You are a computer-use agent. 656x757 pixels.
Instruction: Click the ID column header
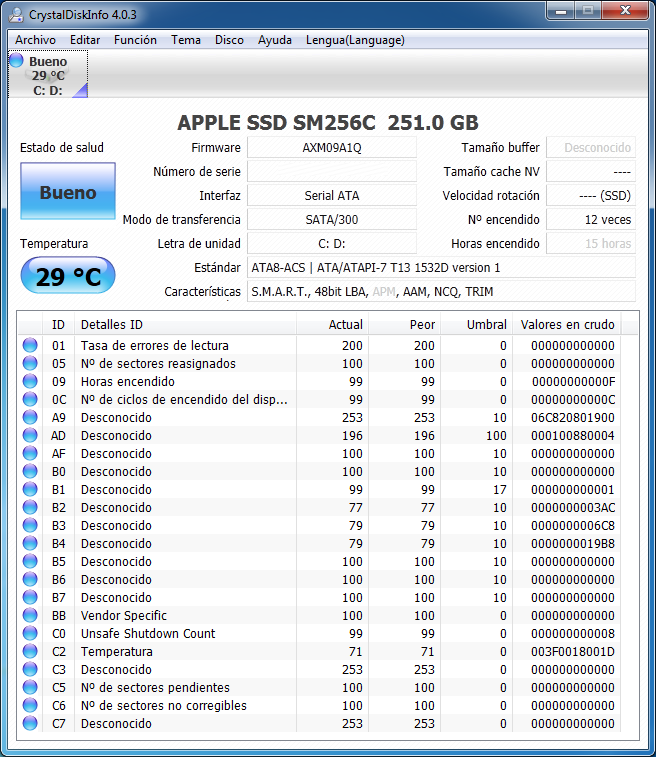click(58, 324)
